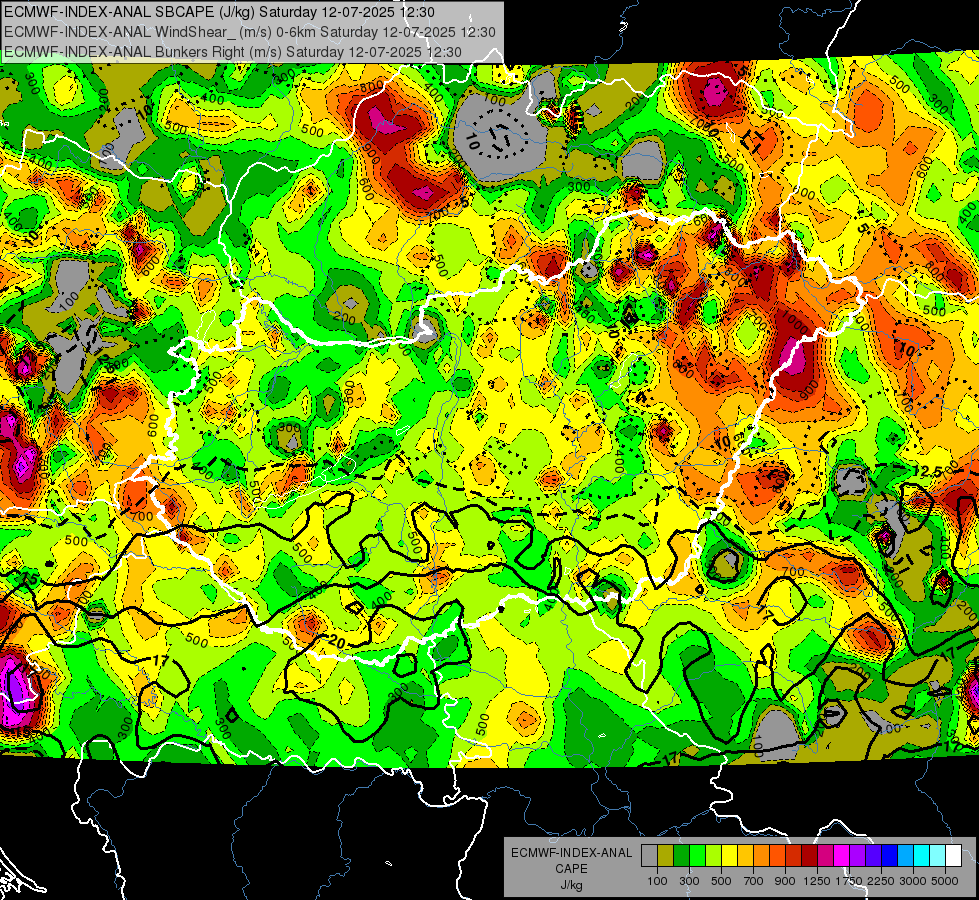Select the bright green legend swatch right of 300
The image size is (979, 900).
pos(697,856)
